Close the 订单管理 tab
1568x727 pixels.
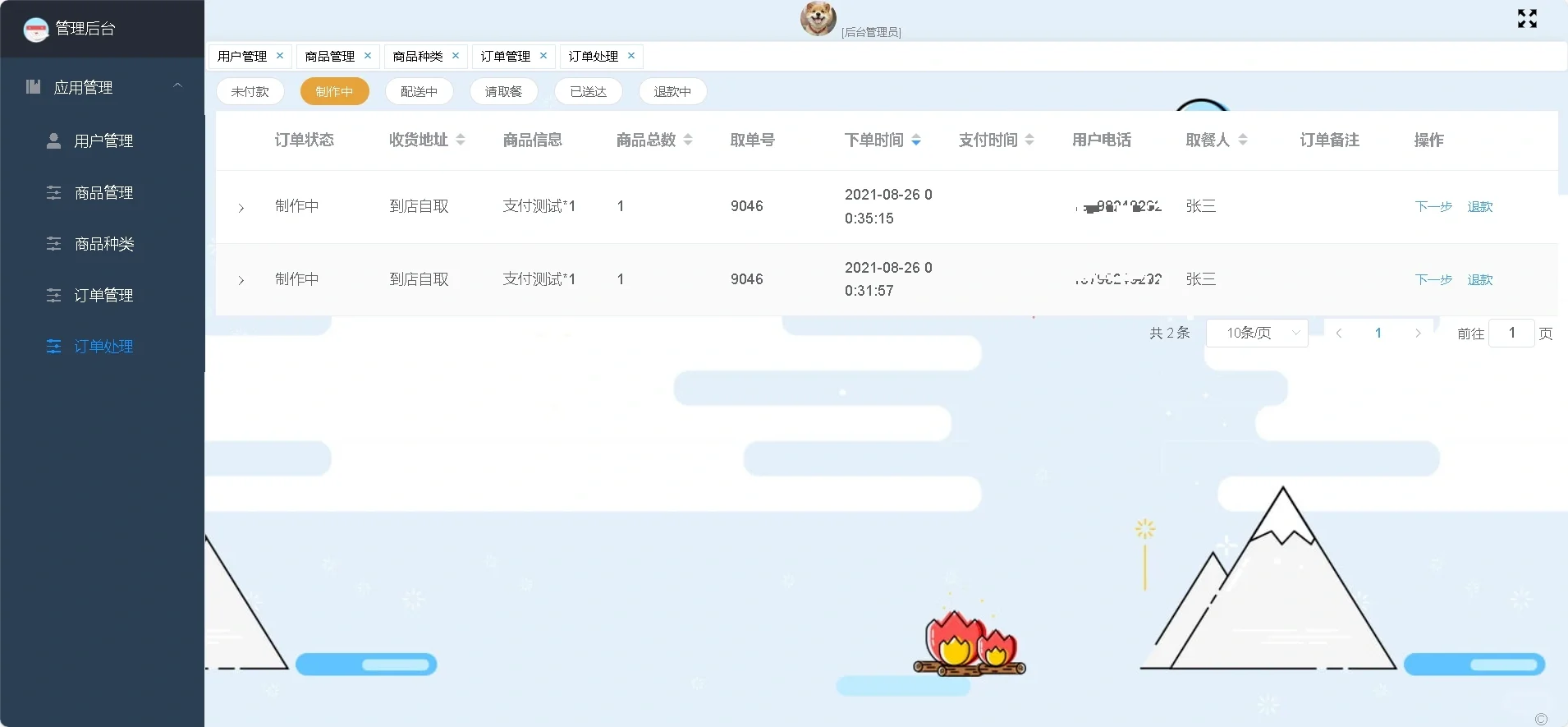(543, 56)
